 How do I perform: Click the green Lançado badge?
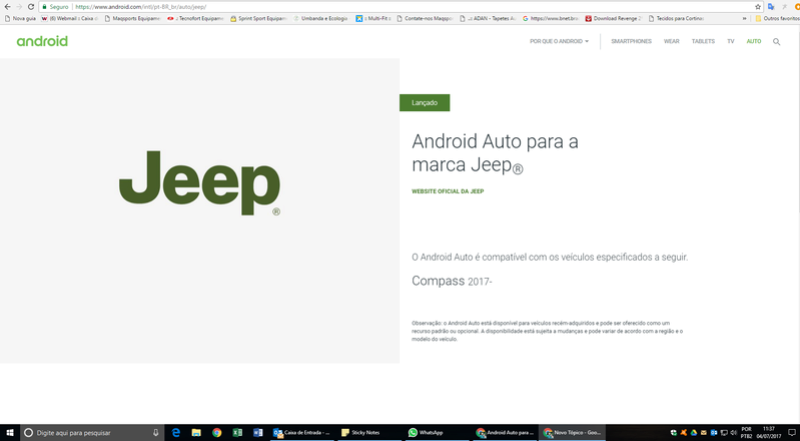[x=424, y=103]
